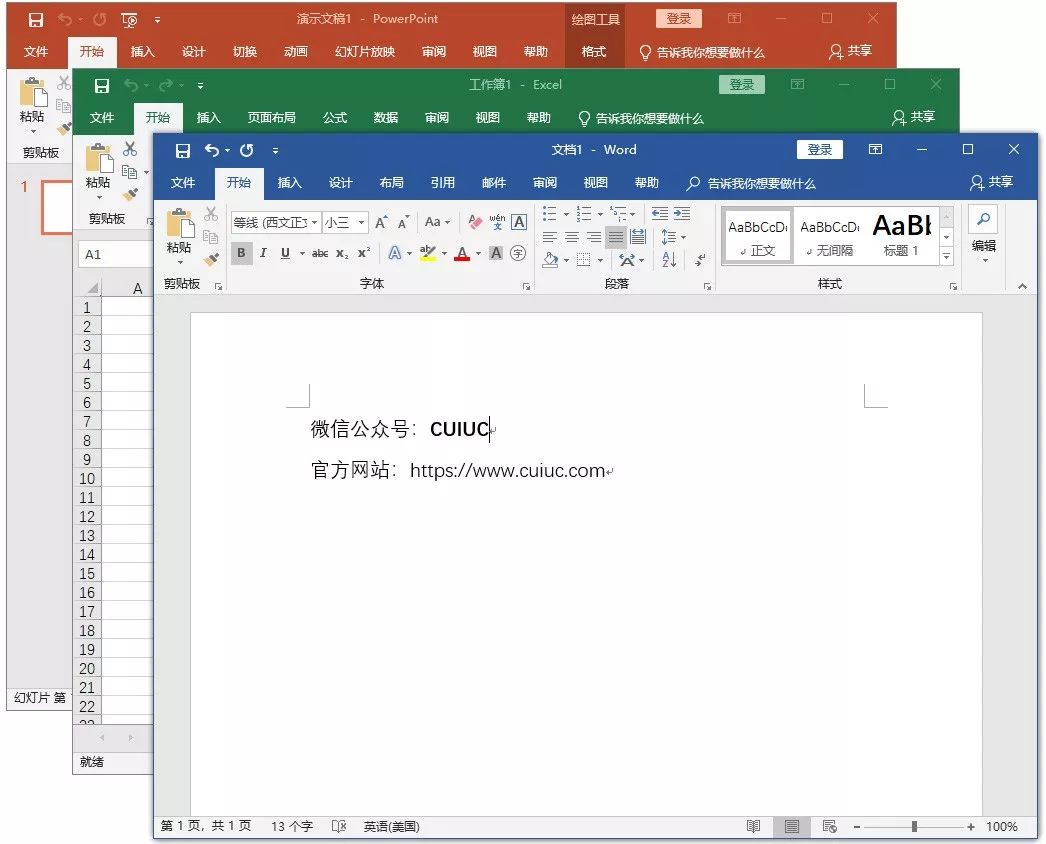Click the Ribbon Display Options icon in Word

[875, 149]
